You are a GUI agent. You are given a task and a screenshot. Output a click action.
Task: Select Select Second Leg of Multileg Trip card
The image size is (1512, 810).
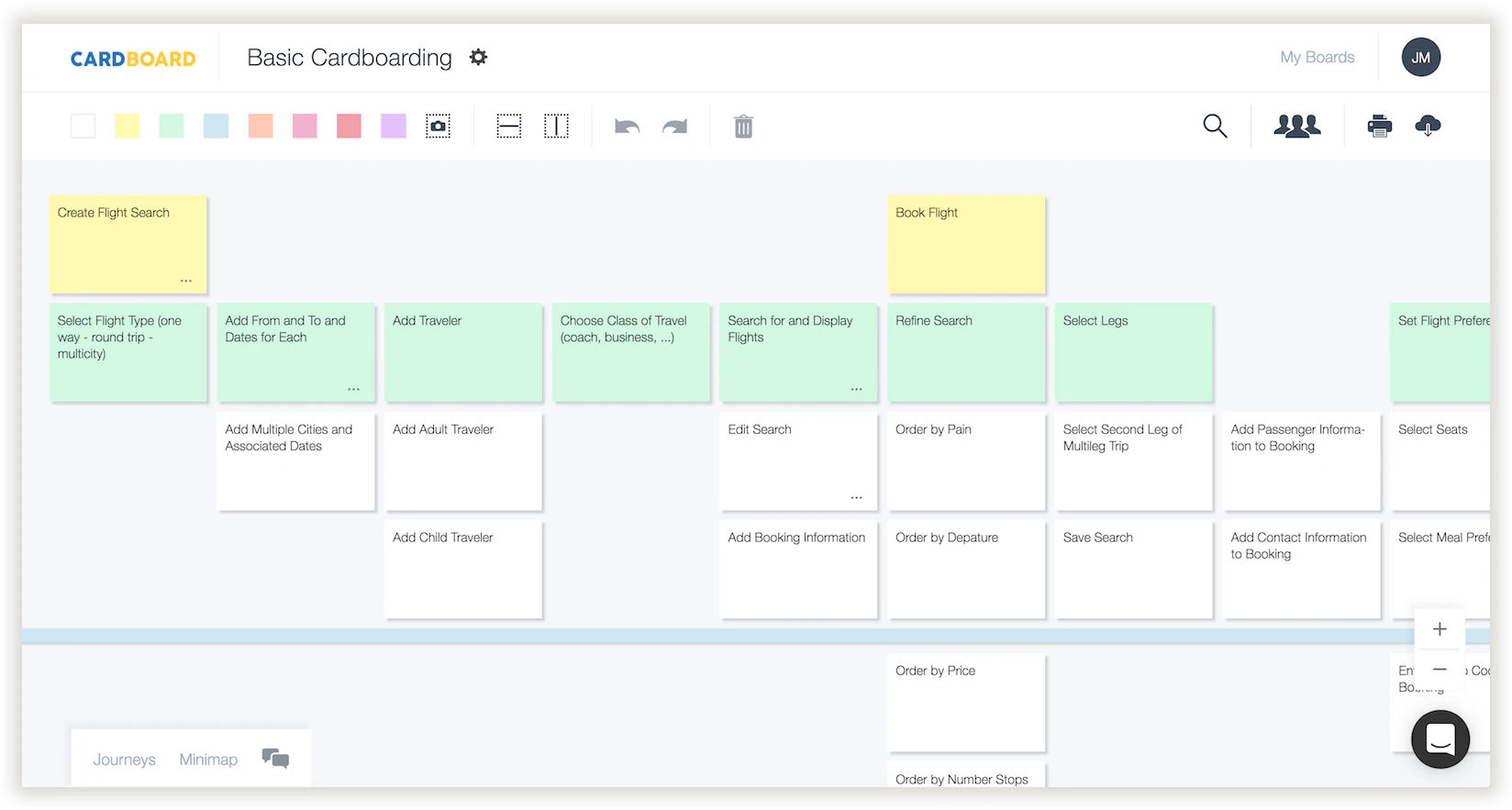pyautogui.click(x=1134, y=460)
